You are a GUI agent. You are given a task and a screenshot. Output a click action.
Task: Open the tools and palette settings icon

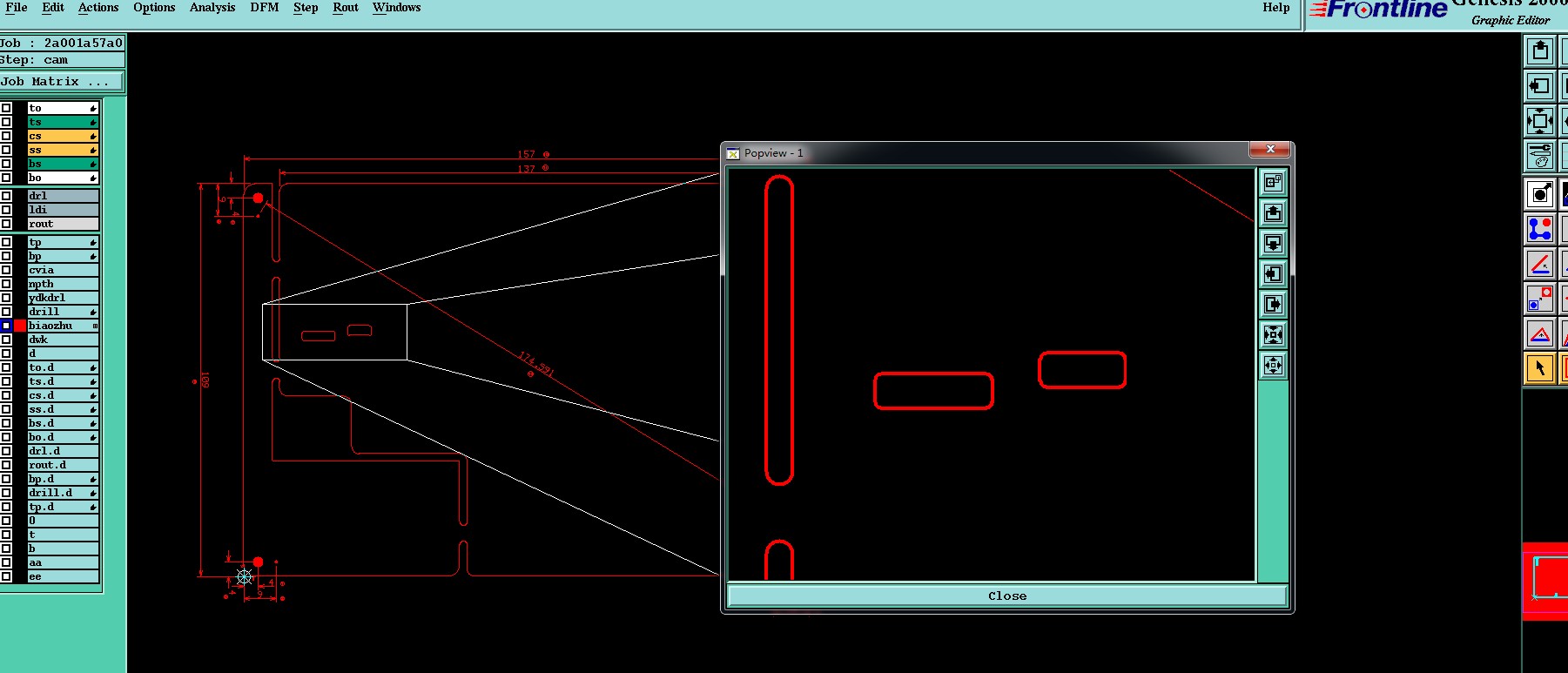[x=1539, y=156]
